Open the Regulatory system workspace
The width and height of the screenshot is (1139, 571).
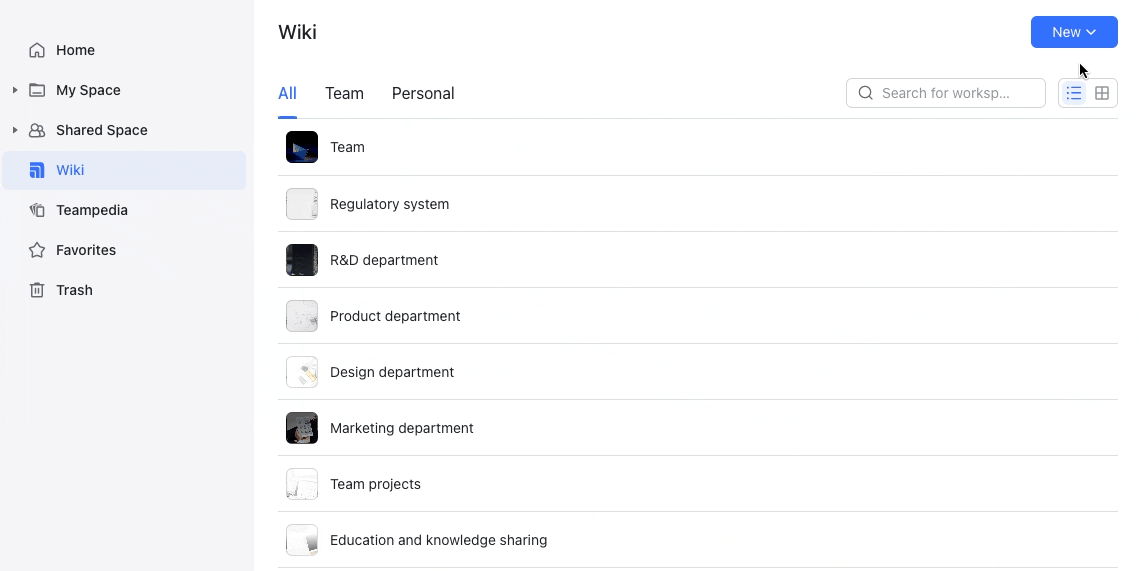click(389, 204)
